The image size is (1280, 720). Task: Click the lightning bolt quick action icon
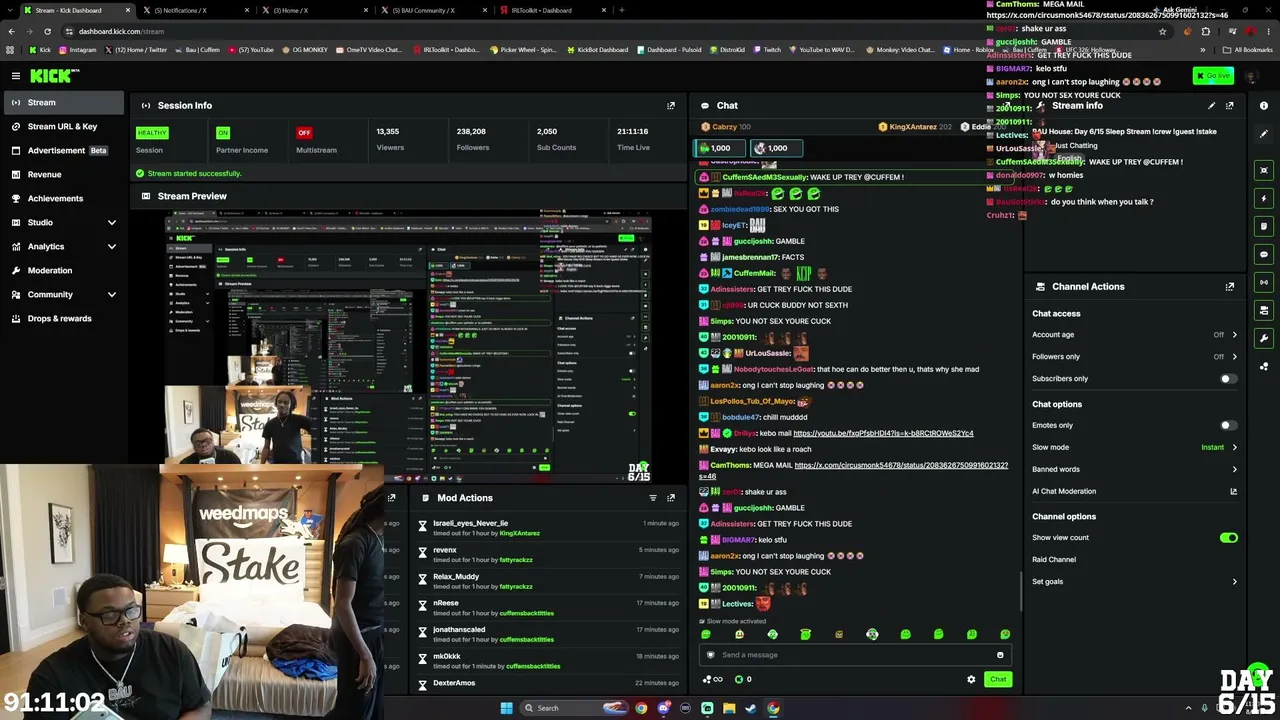pyautogui.click(x=1264, y=198)
